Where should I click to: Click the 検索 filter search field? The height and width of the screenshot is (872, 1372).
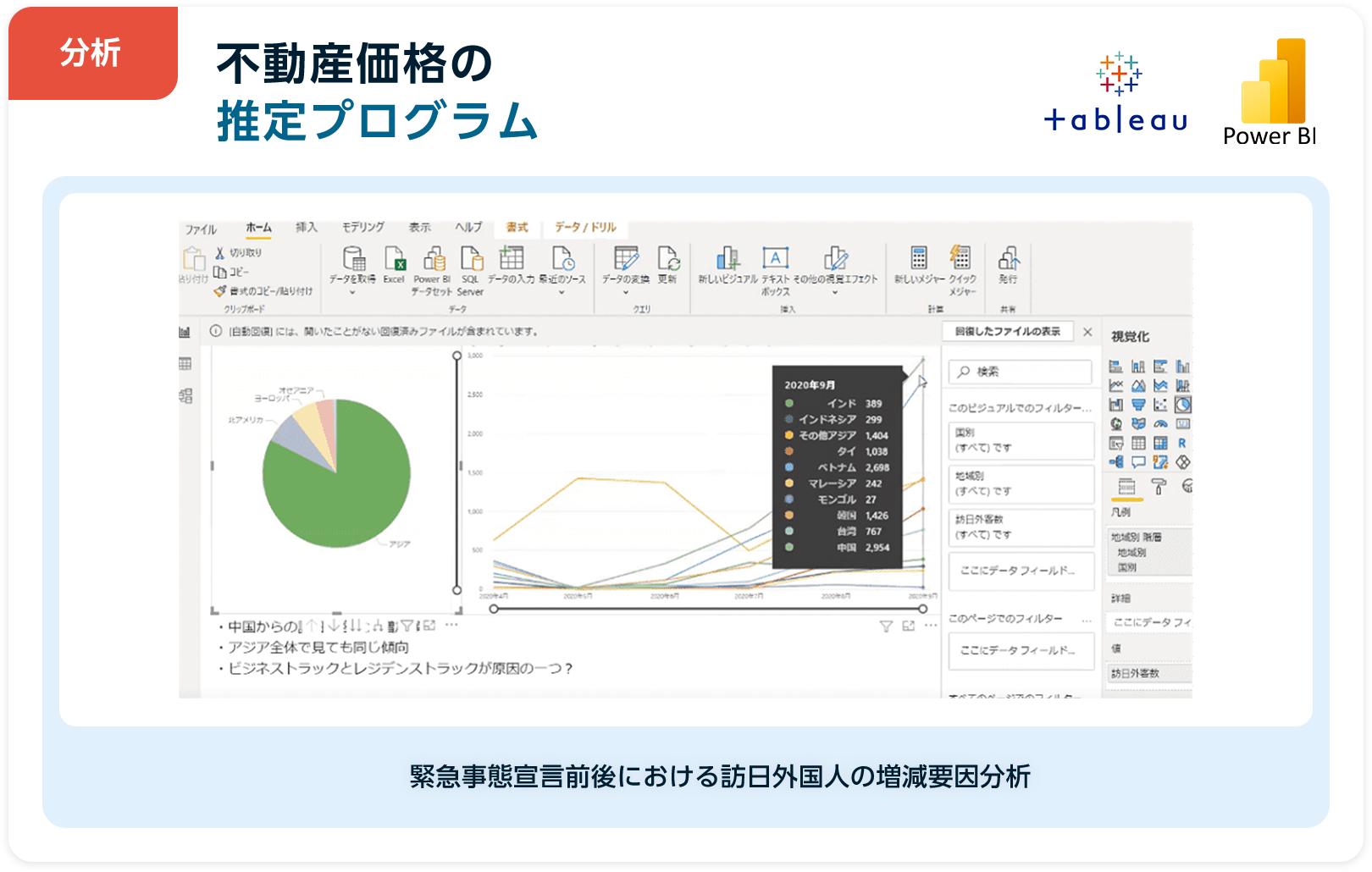click(1021, 372)
